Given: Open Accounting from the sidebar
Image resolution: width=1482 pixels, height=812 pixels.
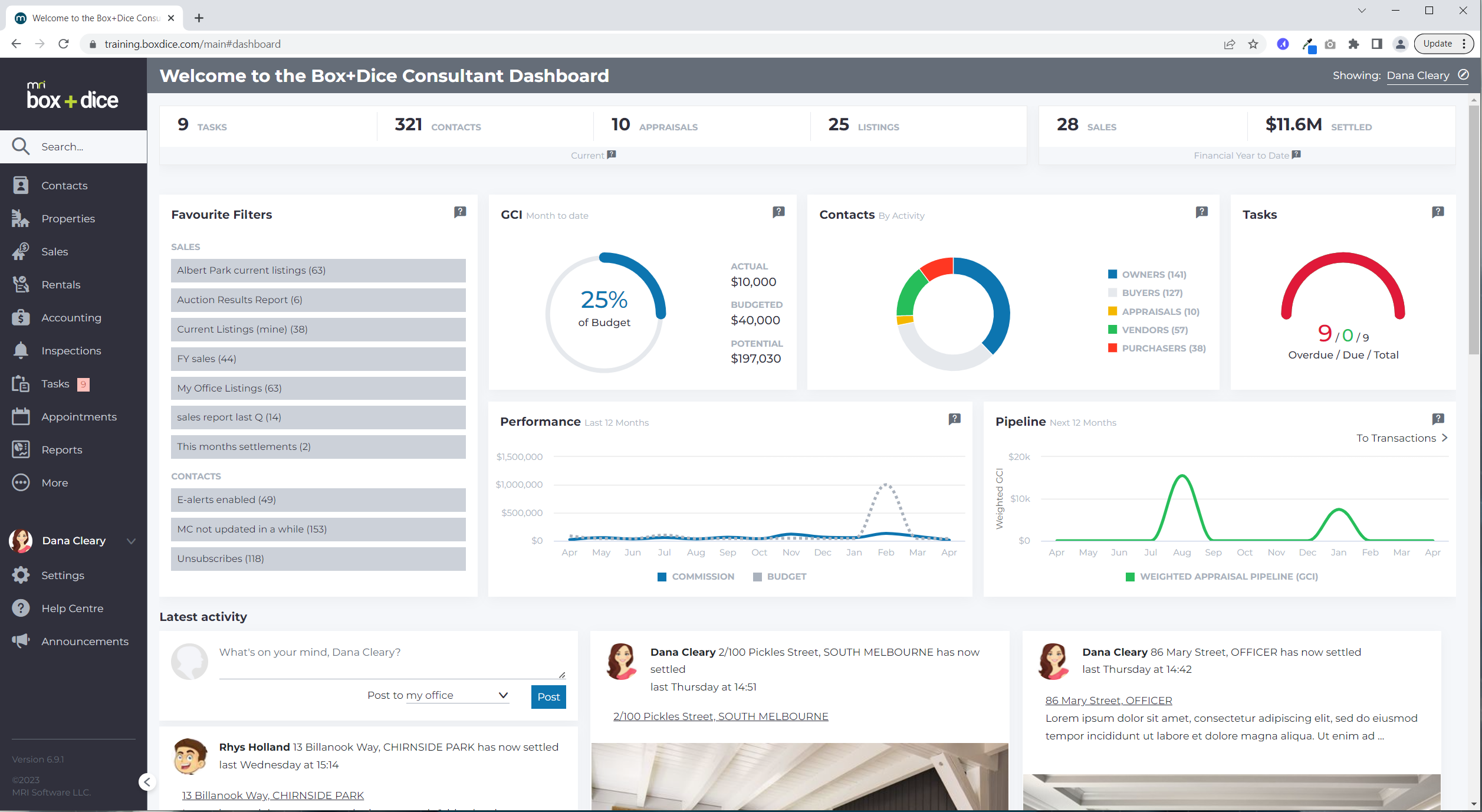Looking at the screenshot, I should 71,317.
